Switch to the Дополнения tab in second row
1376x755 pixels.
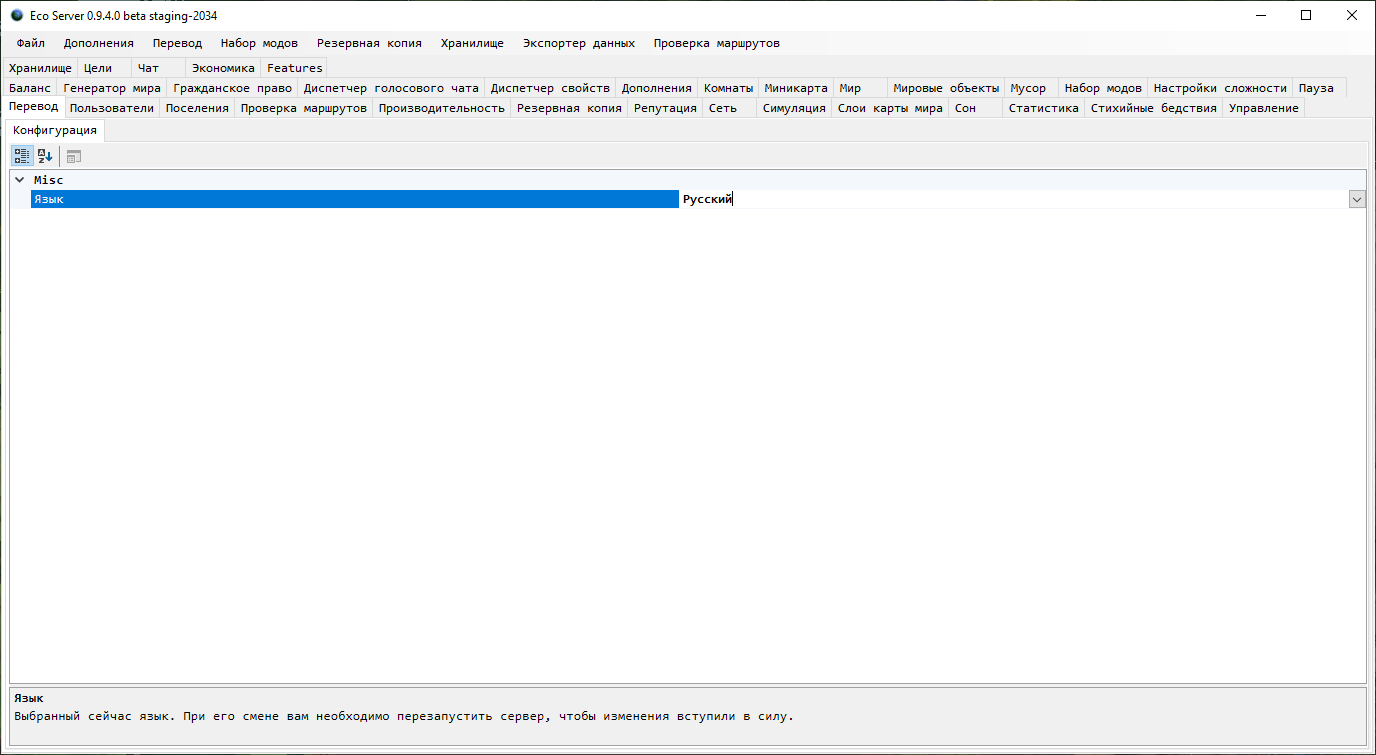click(x=656, y=88)
